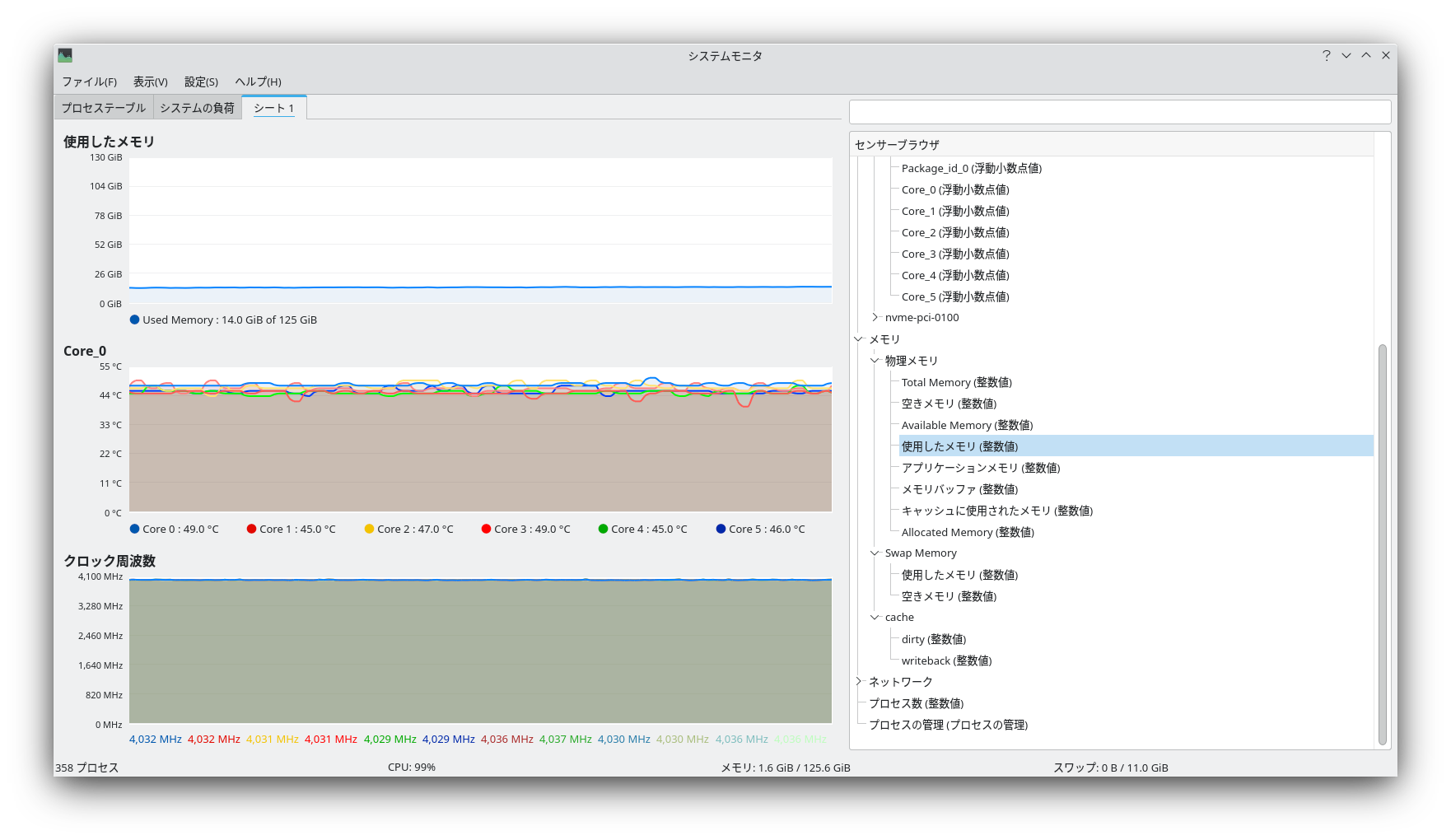
Task: Click the sensor search input field
Action: tap(1120, 111)
